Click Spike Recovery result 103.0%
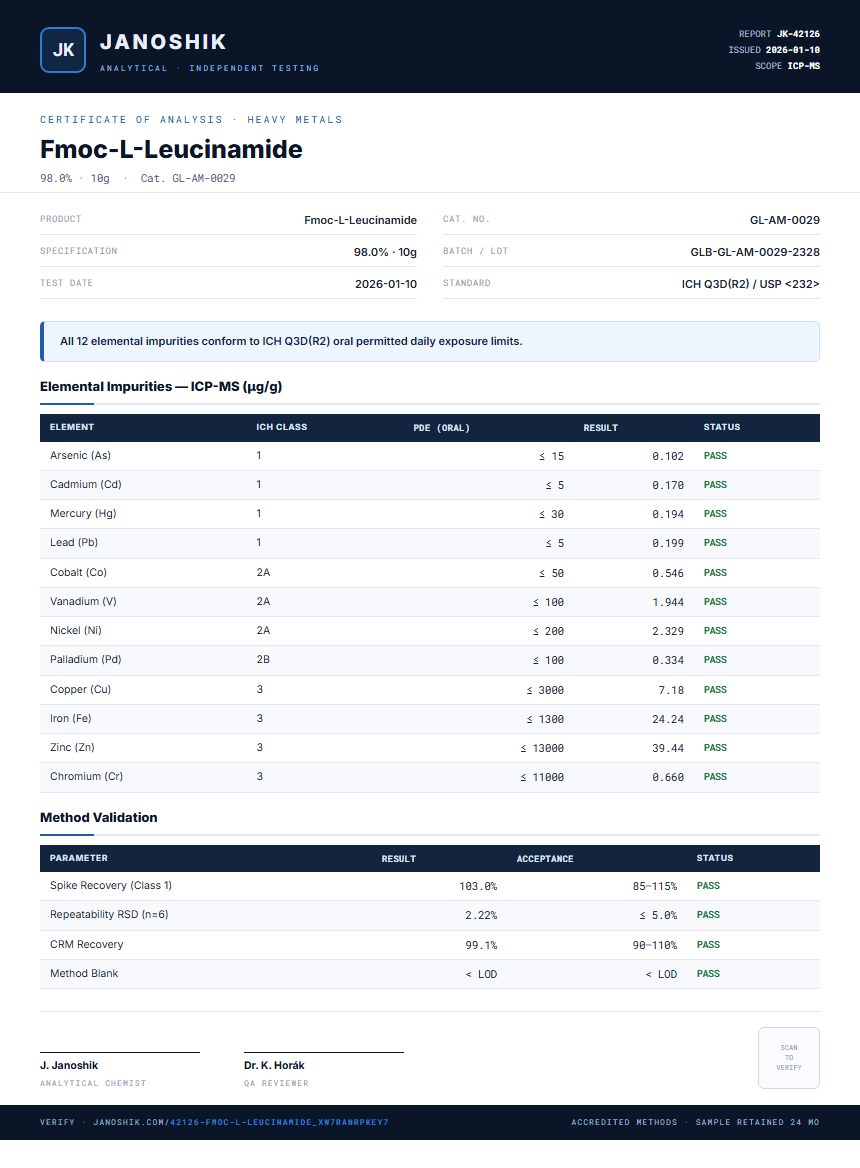 (478, 886)
